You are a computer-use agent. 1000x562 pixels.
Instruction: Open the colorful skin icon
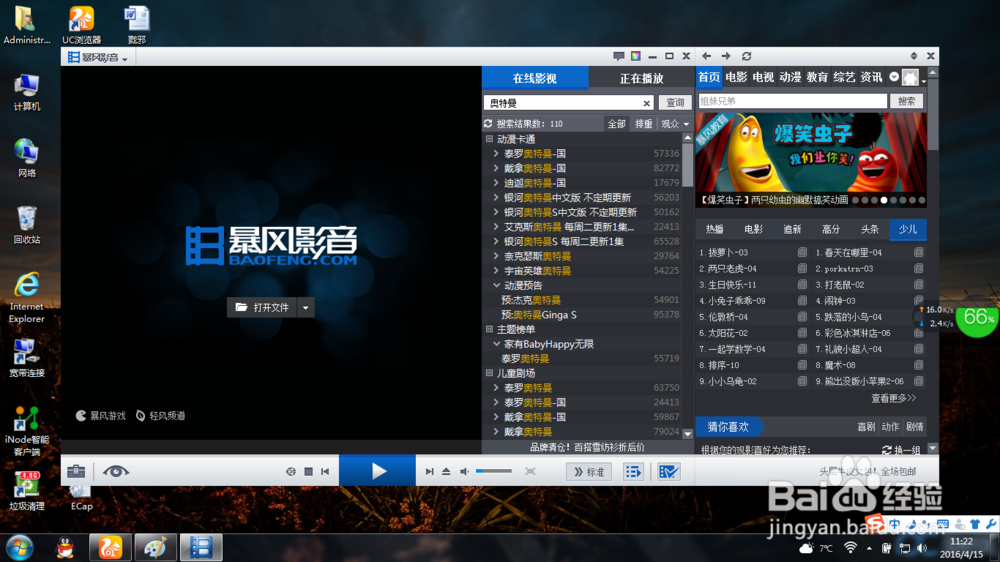pyautogui.click(x=636, y=56)
